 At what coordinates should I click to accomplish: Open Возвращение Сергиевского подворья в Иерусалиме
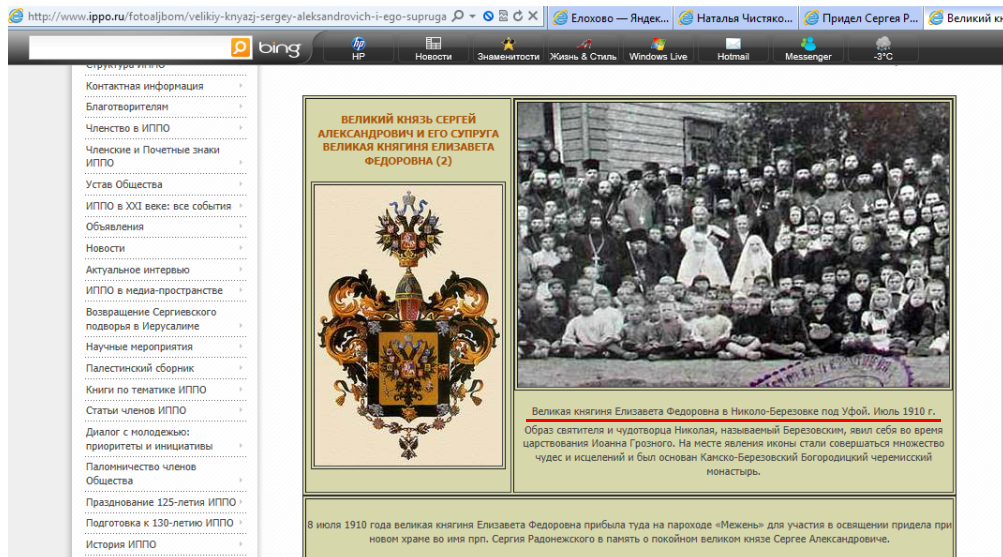pyautogui.click(x=151, y=319)
